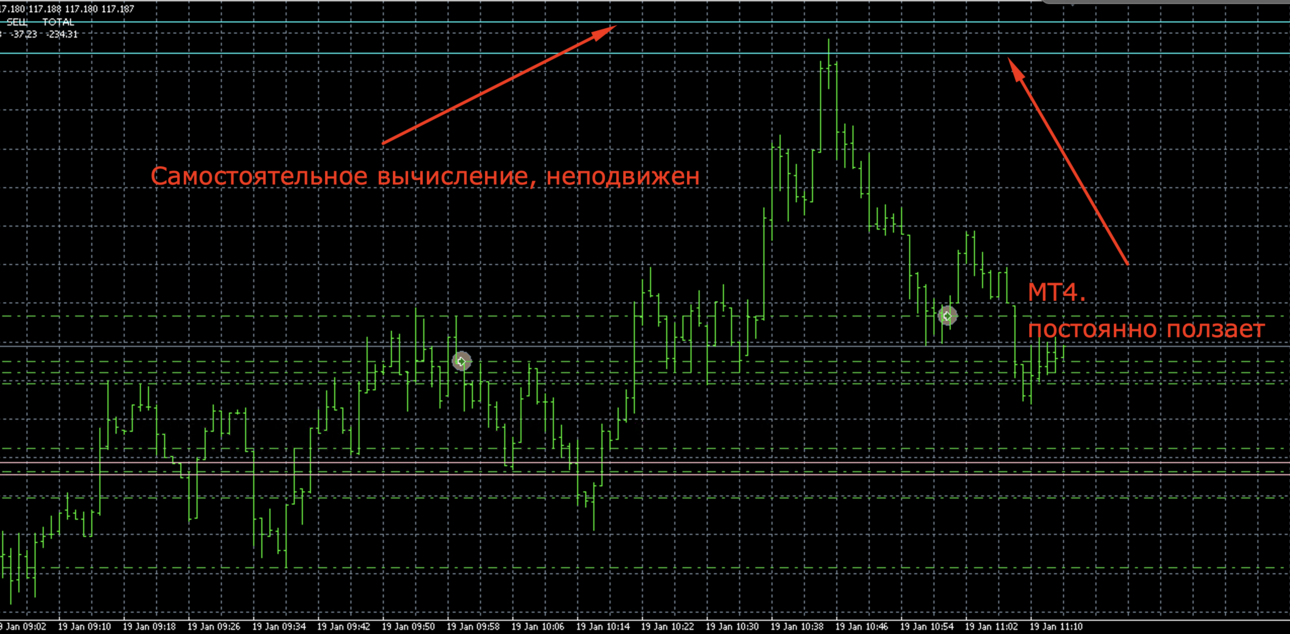Click the -37.23 sell profit value

[24, 34]
